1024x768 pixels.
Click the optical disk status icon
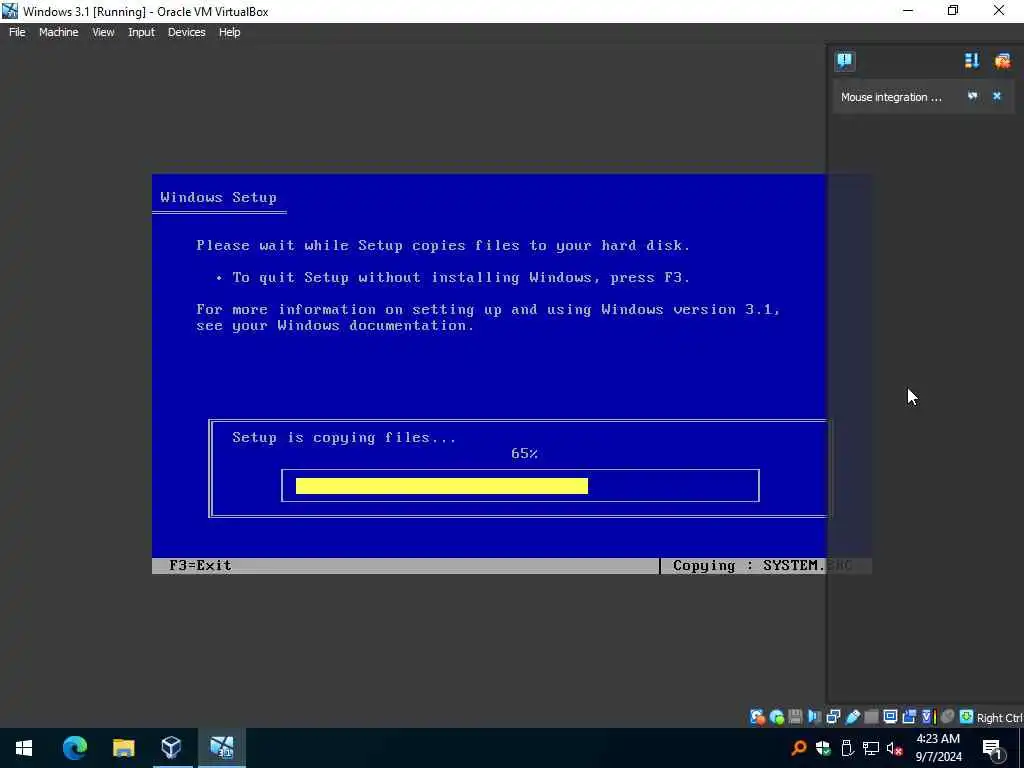click(776, 717)
